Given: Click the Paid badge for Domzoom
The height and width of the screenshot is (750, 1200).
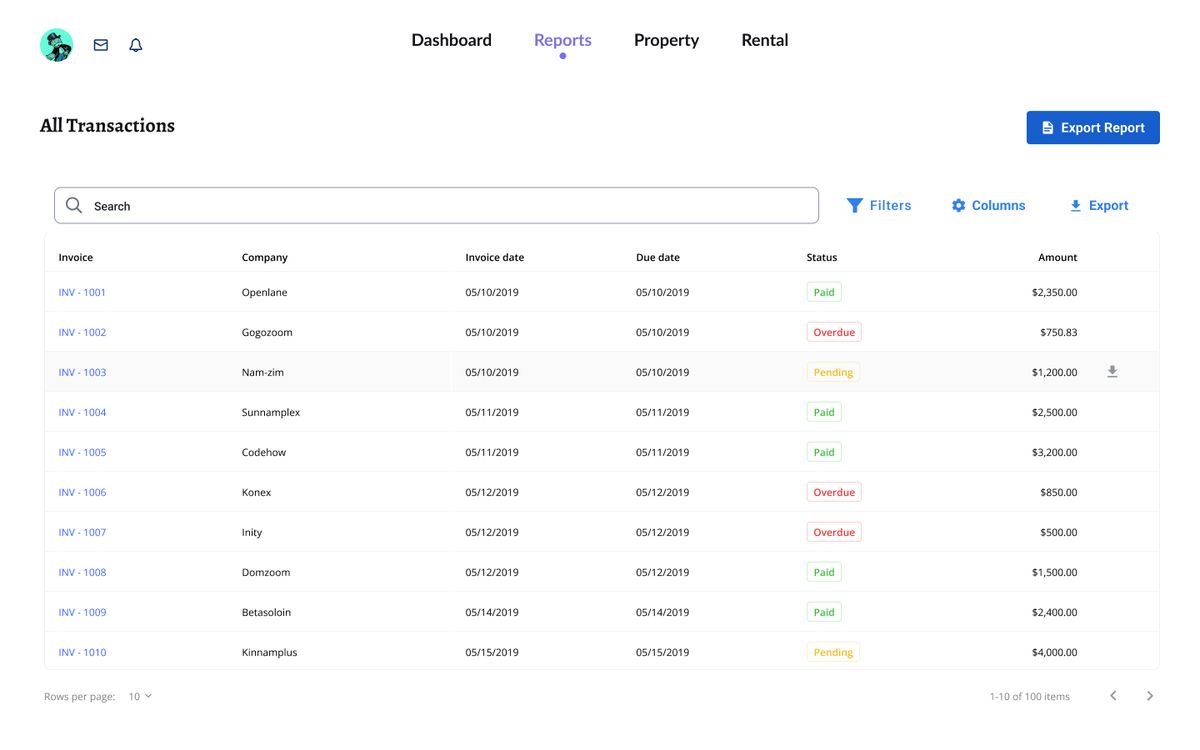Looking at the screenshot, I should [x=824, y=572].
